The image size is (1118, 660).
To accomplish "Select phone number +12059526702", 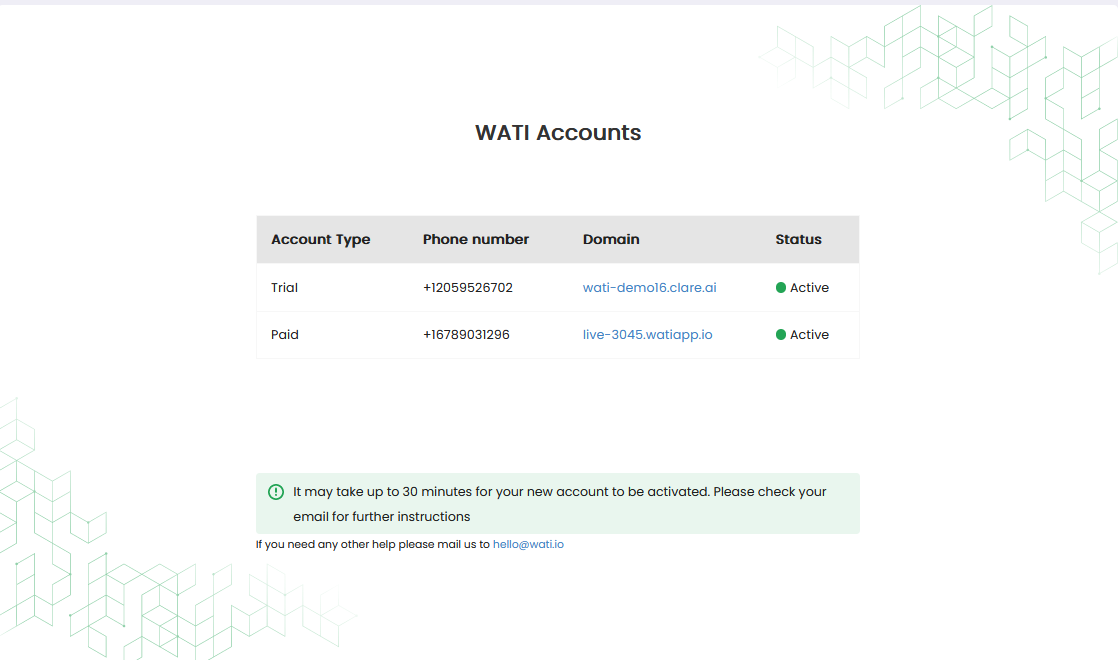I will [x=467, y=287].
